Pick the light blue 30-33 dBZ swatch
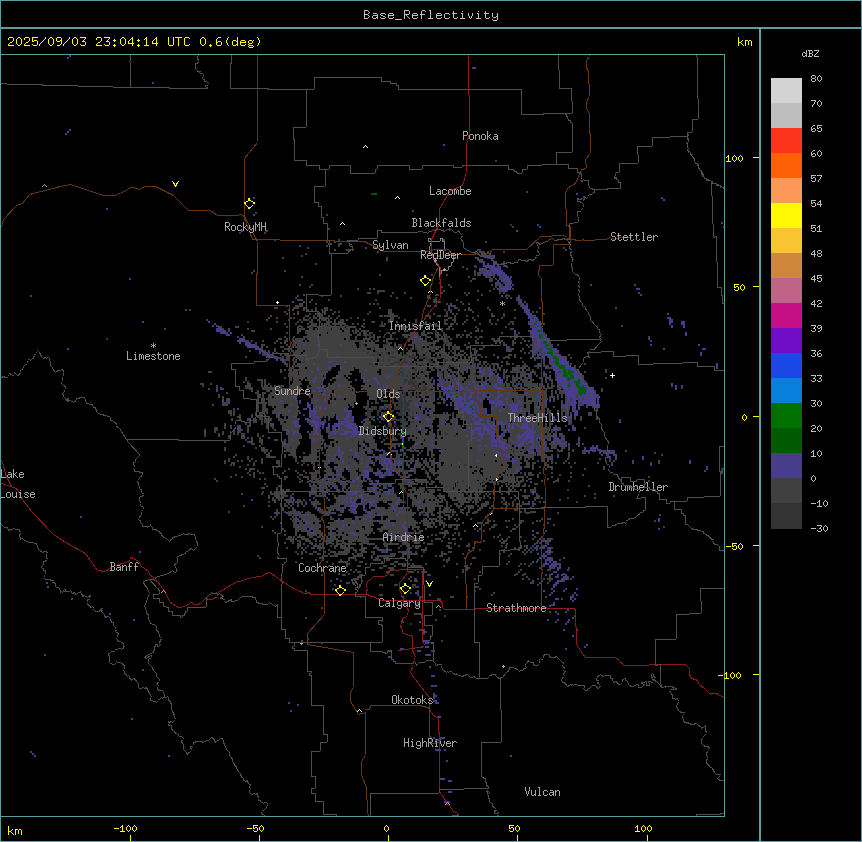The image size is (862, 842). pos(786,391)
